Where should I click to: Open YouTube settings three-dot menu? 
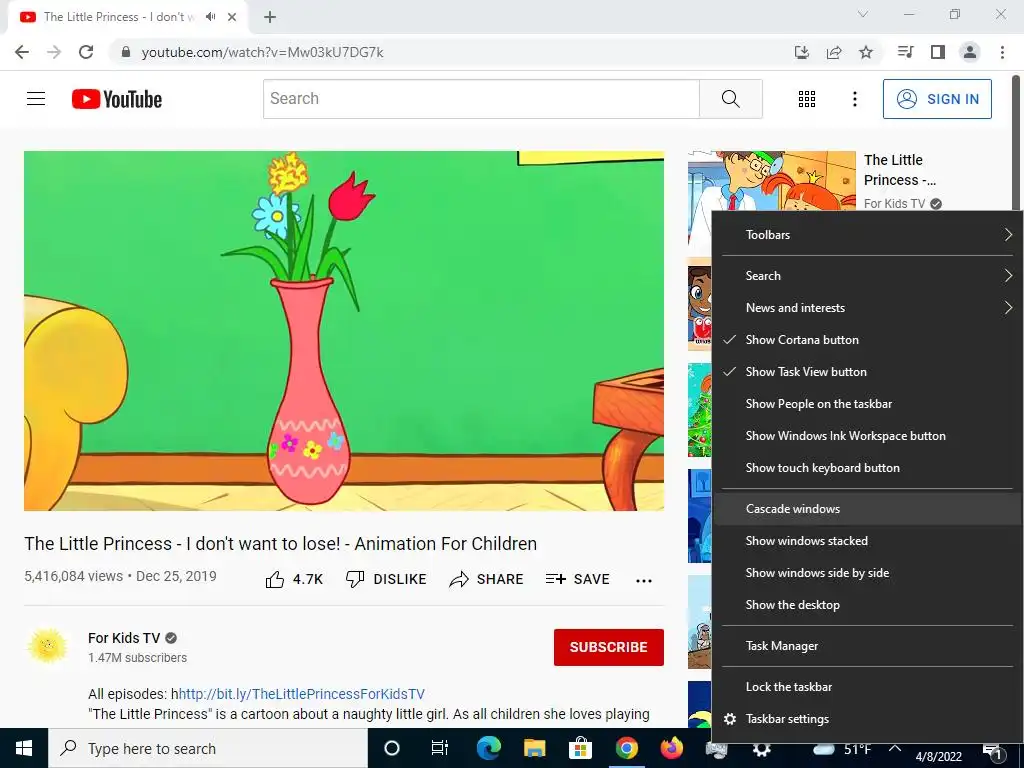click(854, 99)
